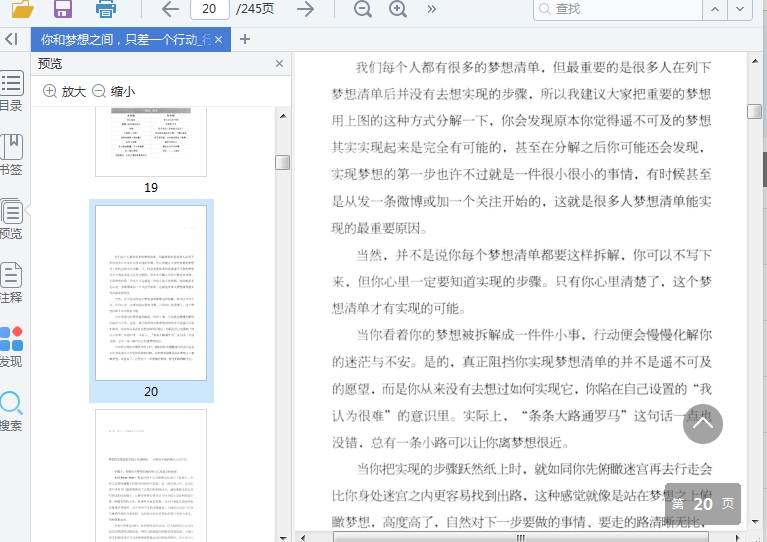Close the 预览 panel
Image resolution: width=767 pixels, height=542 pixels.
click(279, 64)
